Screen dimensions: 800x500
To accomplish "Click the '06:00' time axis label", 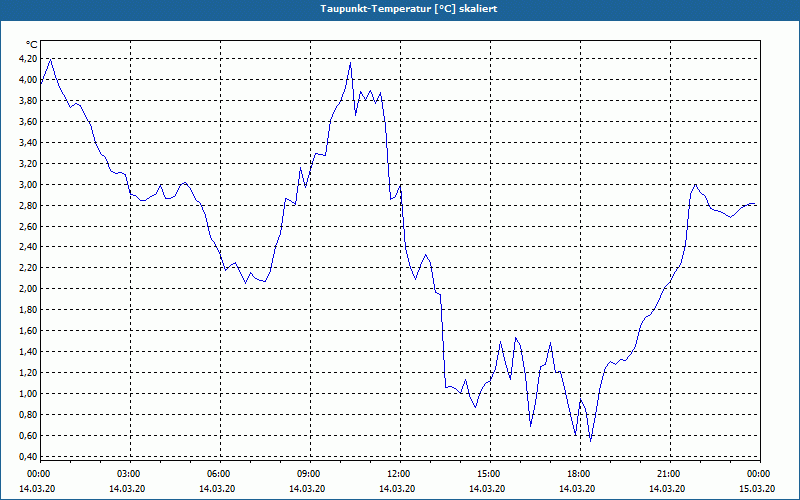I will pyautogui.click(x=217, y=474).
